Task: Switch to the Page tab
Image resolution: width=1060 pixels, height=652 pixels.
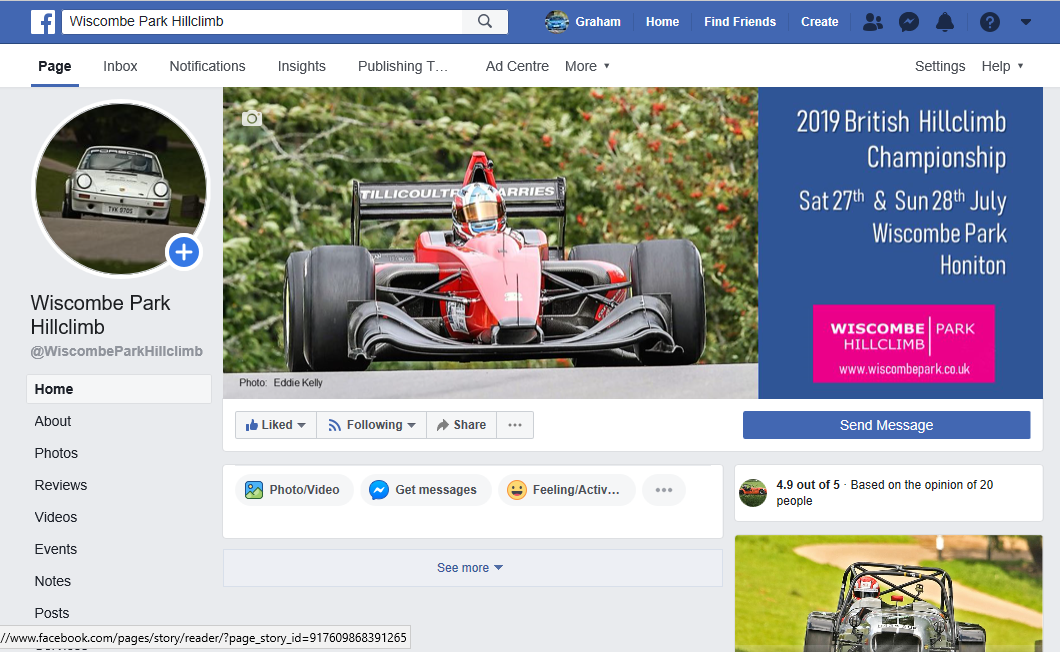Action: (x=55, y=66)
